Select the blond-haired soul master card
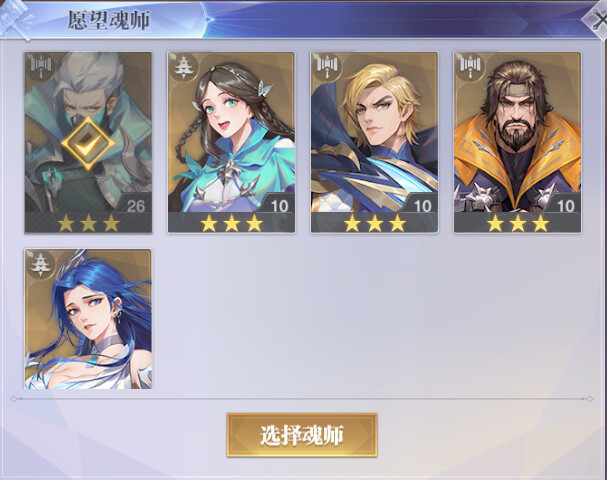The height and width of the screenshot is (480, 607). [374, 142]
